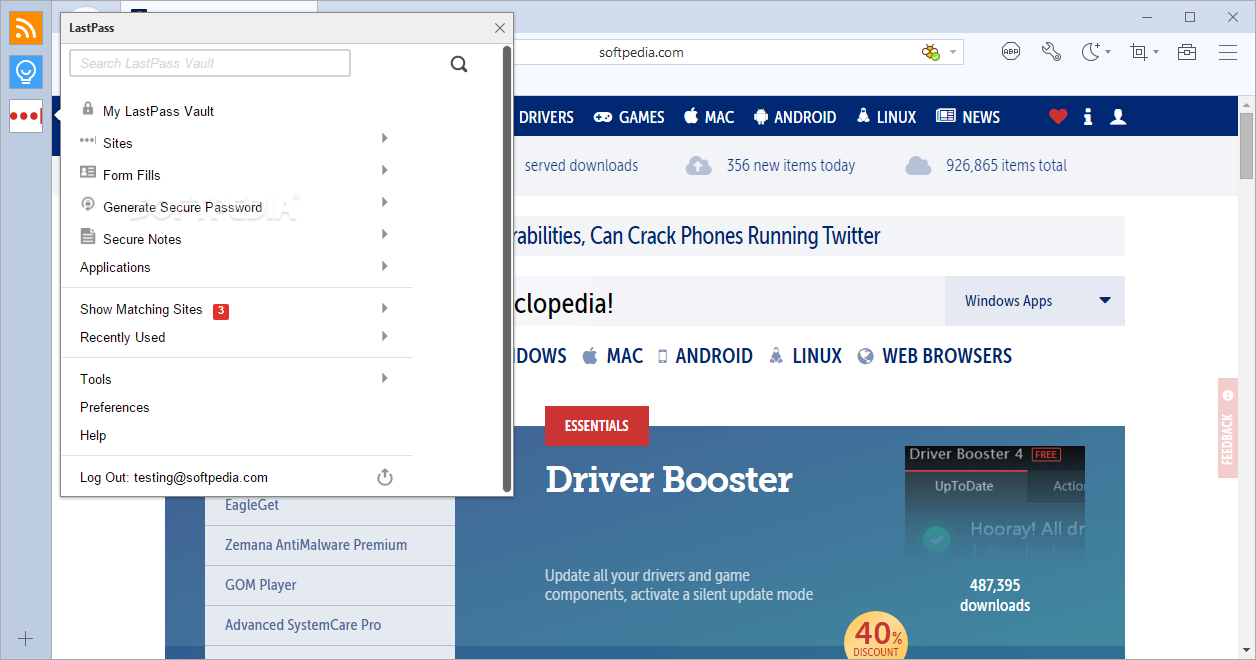Viewport: 1256px width, 660px height.
Task: Add a new sidebar panel with plus
Action: [26, 638]
